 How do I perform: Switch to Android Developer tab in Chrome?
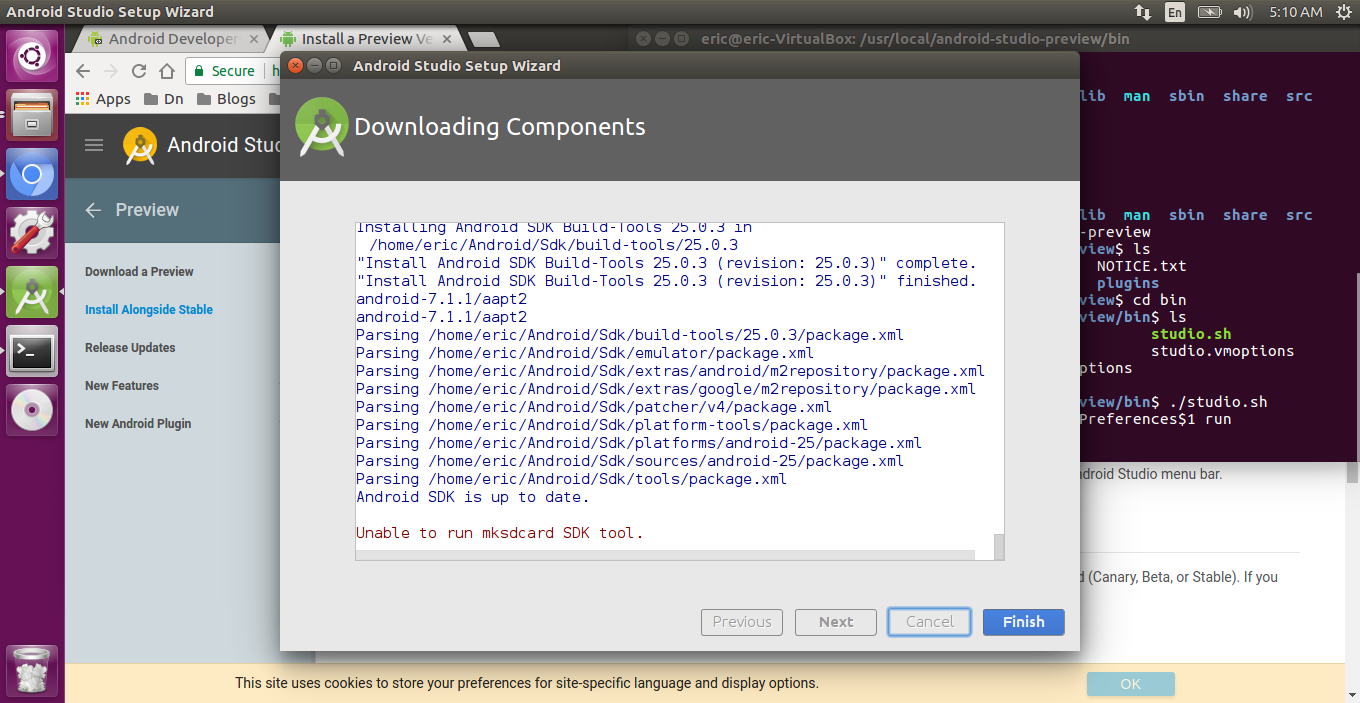172,39
